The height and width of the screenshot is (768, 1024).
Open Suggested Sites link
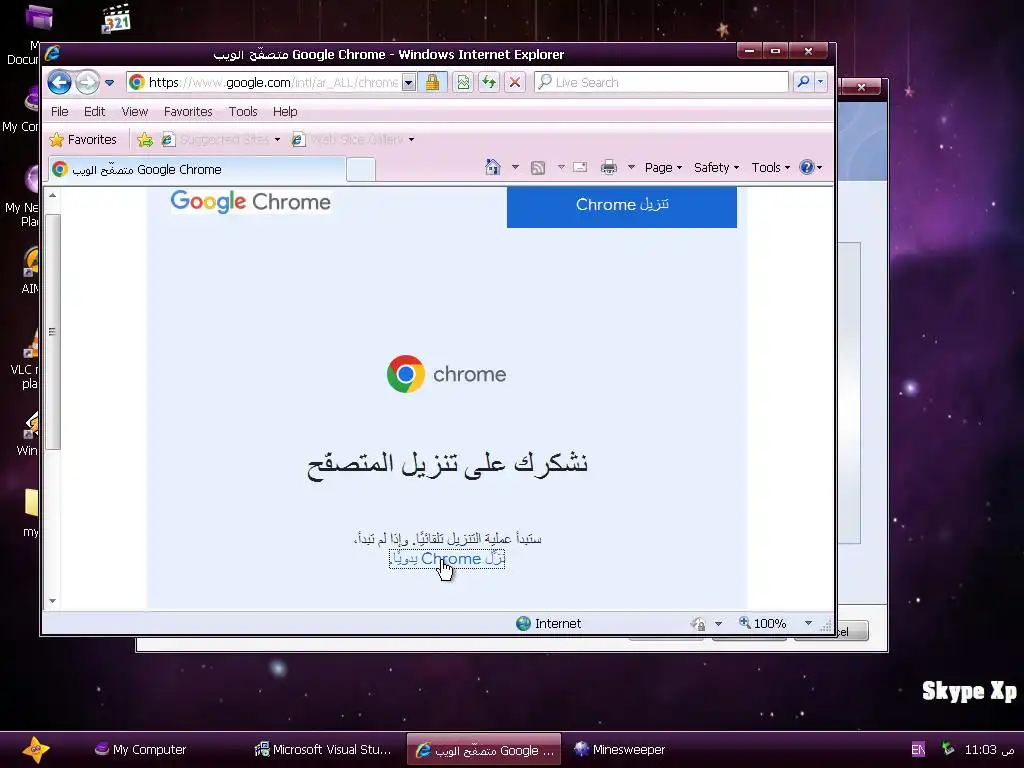221,140
